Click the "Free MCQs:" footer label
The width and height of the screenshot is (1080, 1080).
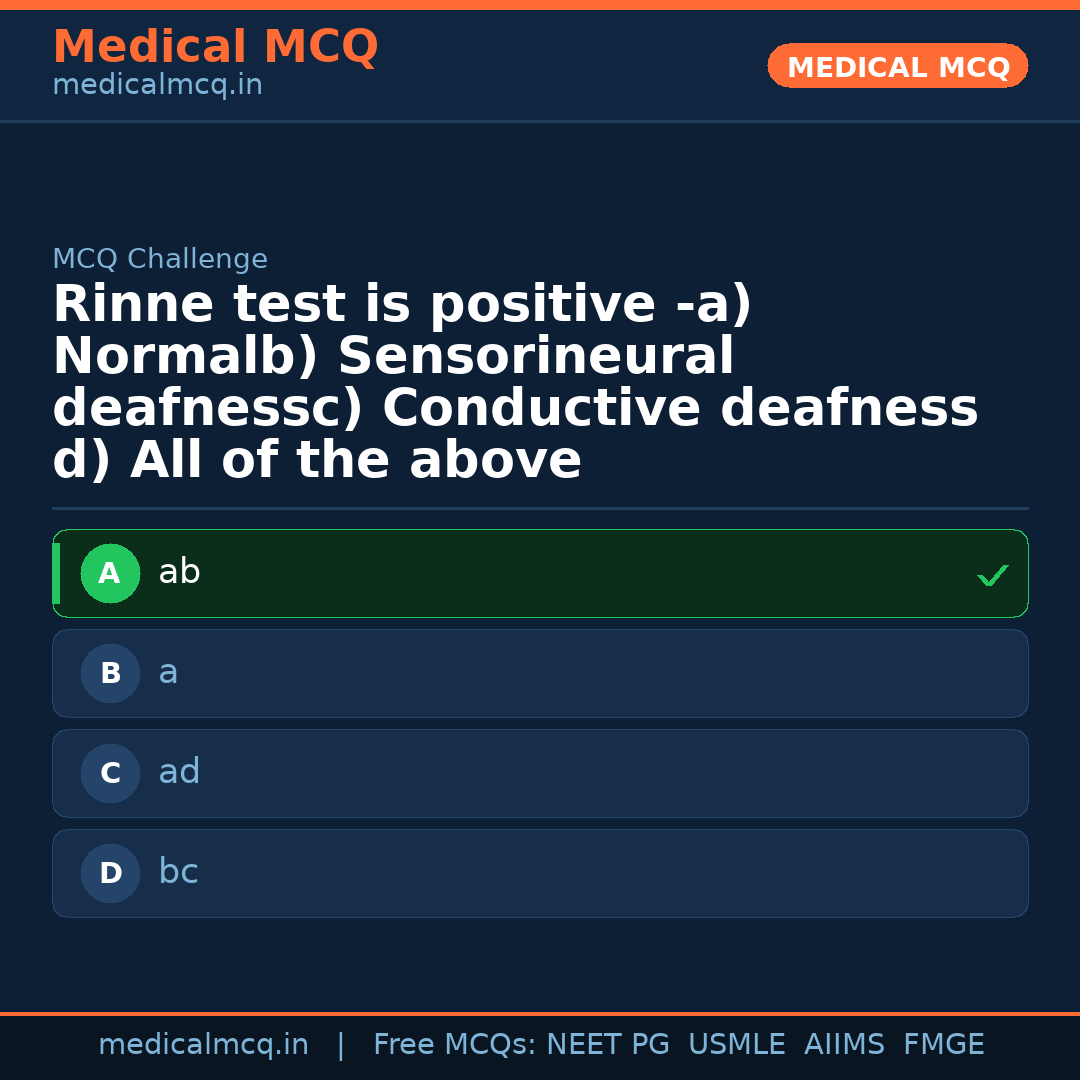point(455,1045)
